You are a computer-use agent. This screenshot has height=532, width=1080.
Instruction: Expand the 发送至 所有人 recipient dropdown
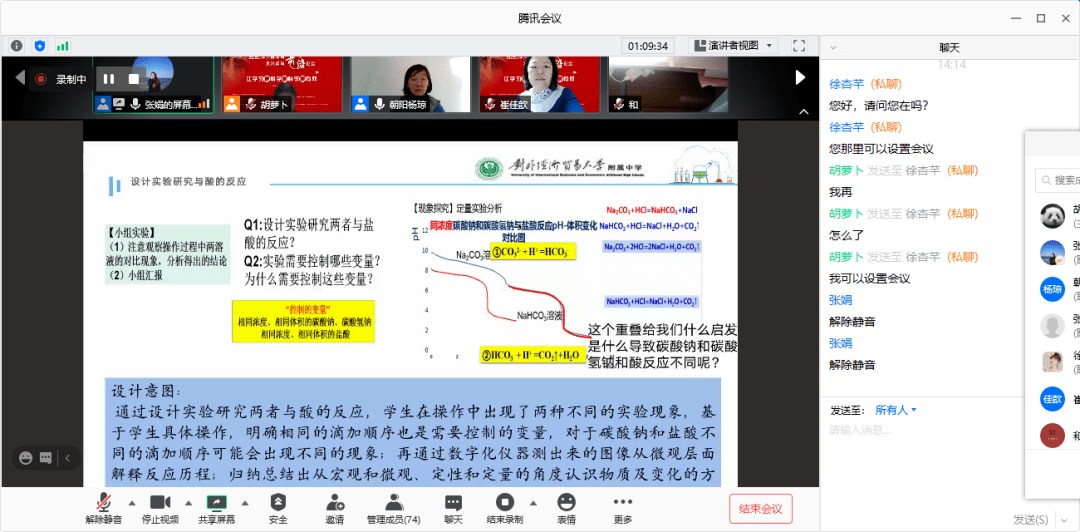[895, 410]
